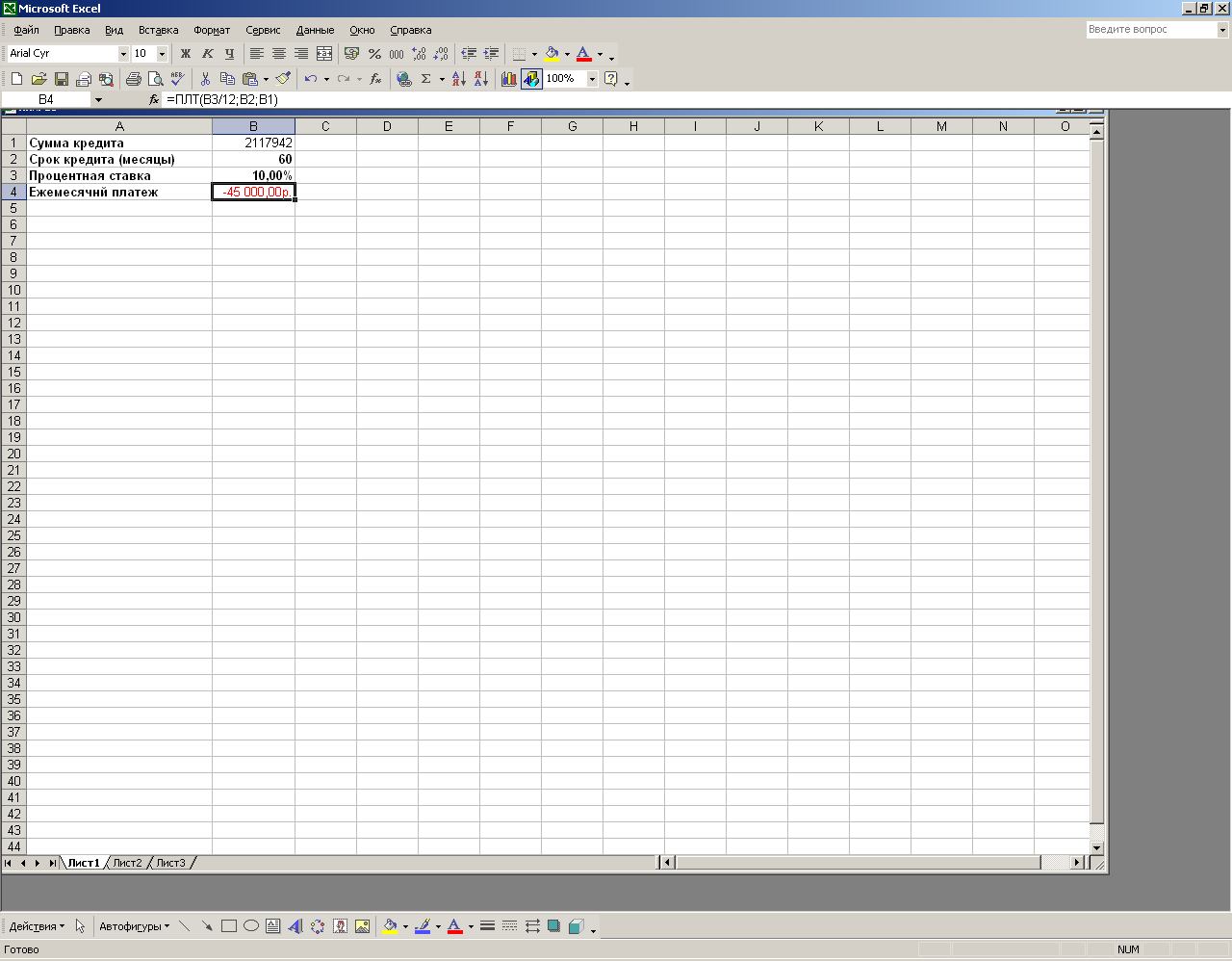Apply percent style icon
This screenshot has height=961, width=1232.
(x=374, y=54)
